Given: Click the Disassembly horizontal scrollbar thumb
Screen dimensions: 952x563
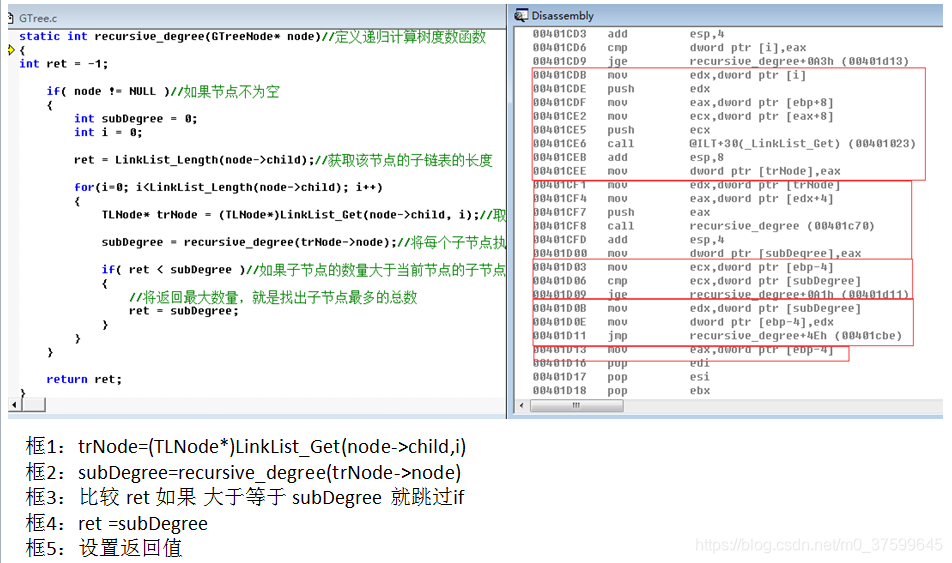Looking at the screenshot, I should click(576, 405).
